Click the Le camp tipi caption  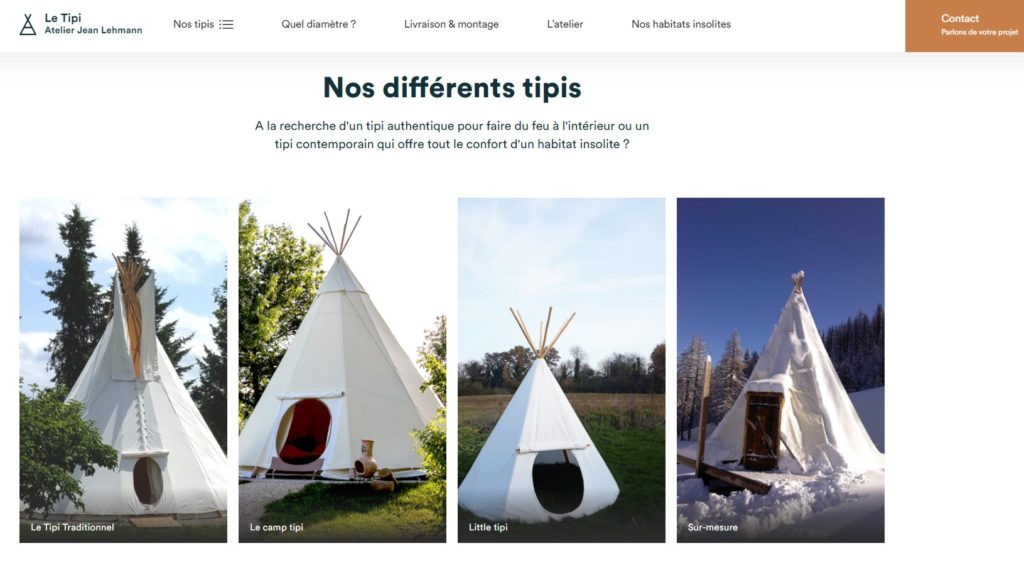pos(276,527)
